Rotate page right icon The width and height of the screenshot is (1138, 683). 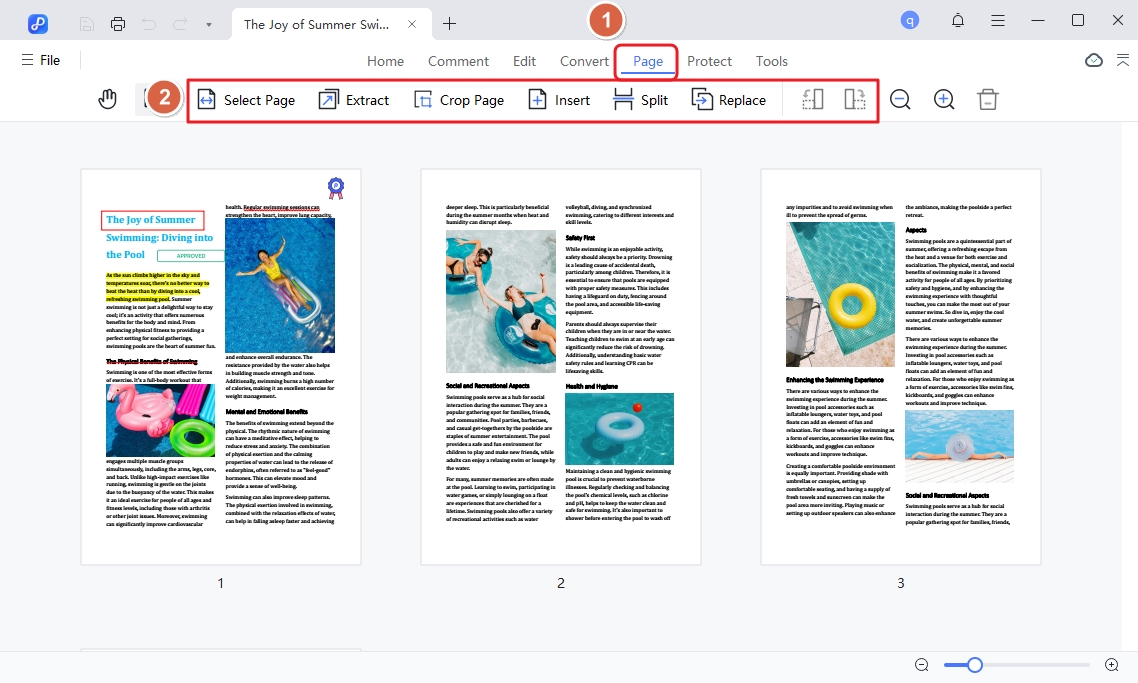[x=854, y=100]
